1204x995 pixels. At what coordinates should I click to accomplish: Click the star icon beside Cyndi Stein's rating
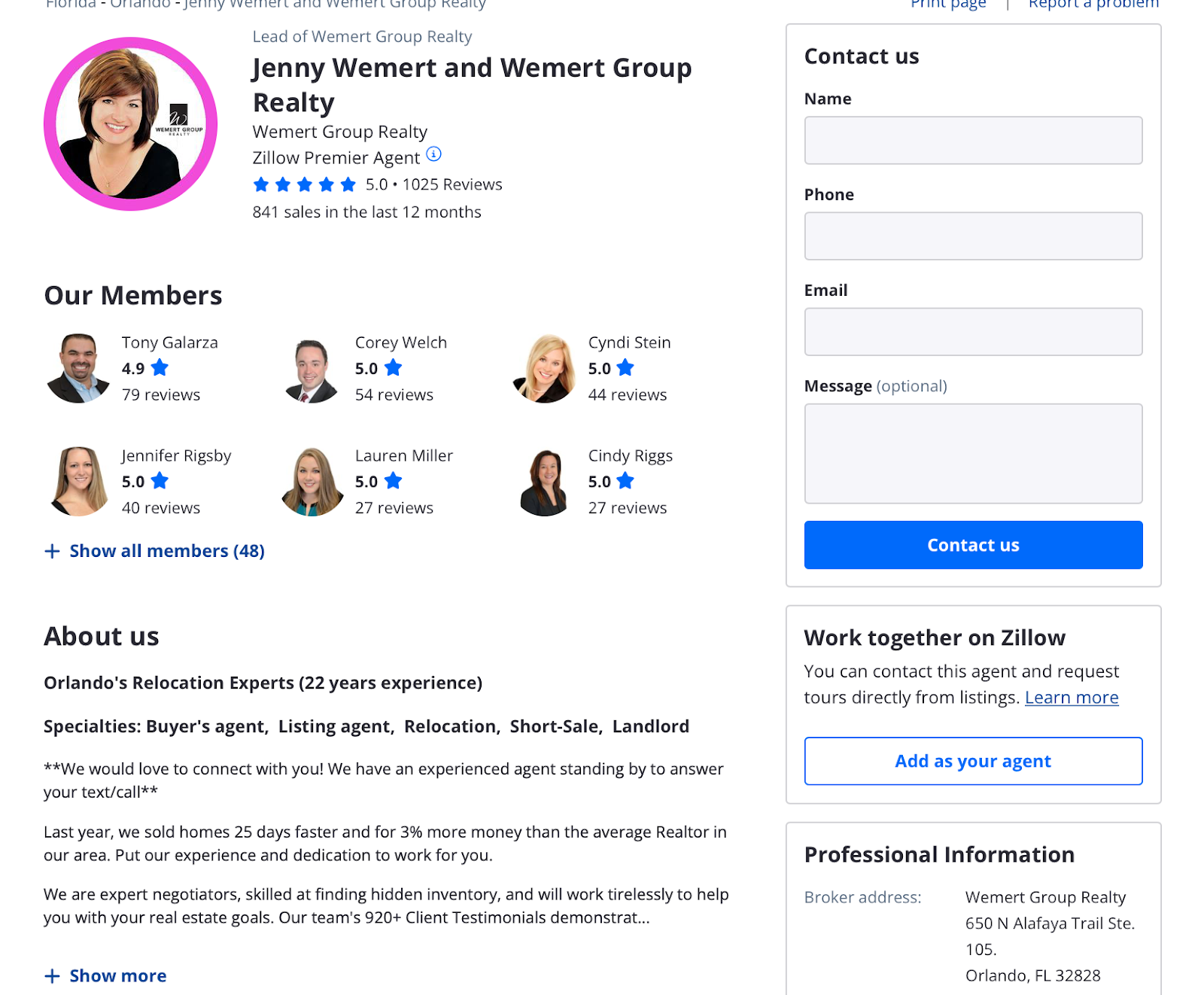[625, 368]
